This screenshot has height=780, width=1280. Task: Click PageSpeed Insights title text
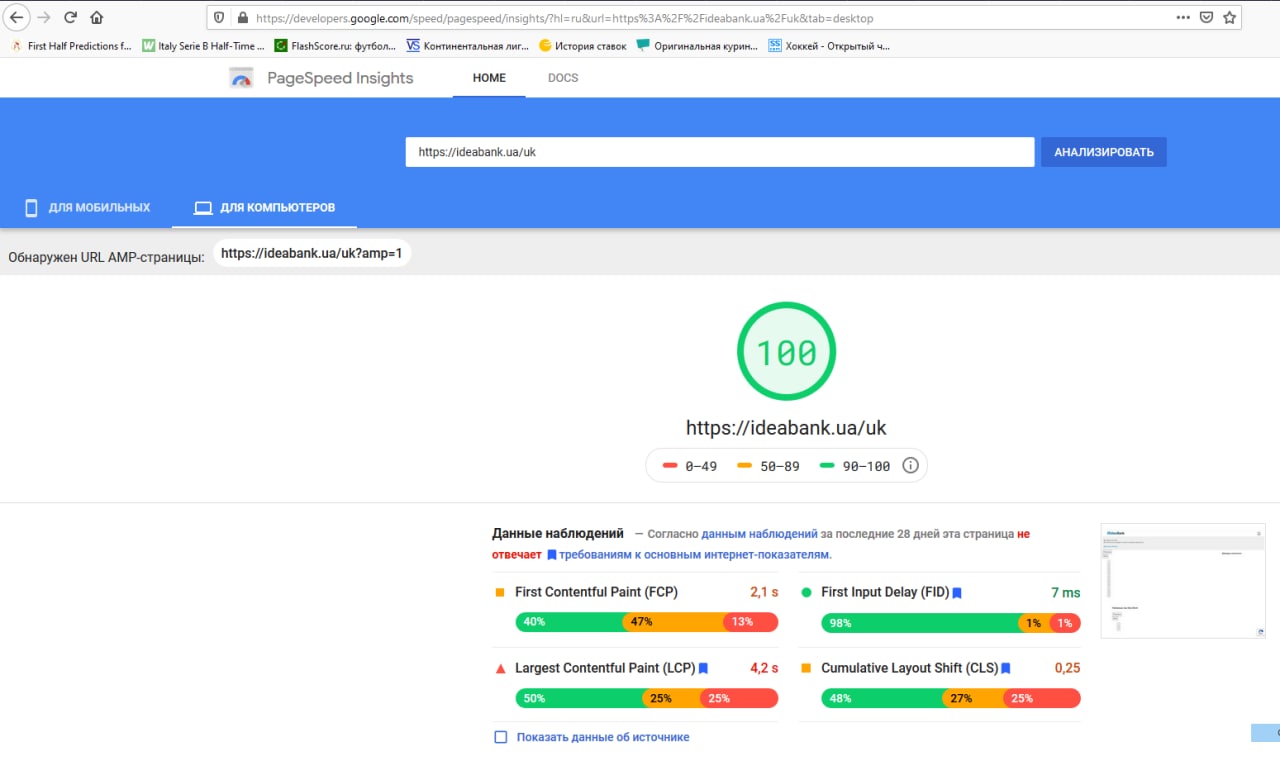(x=340, y=78)
